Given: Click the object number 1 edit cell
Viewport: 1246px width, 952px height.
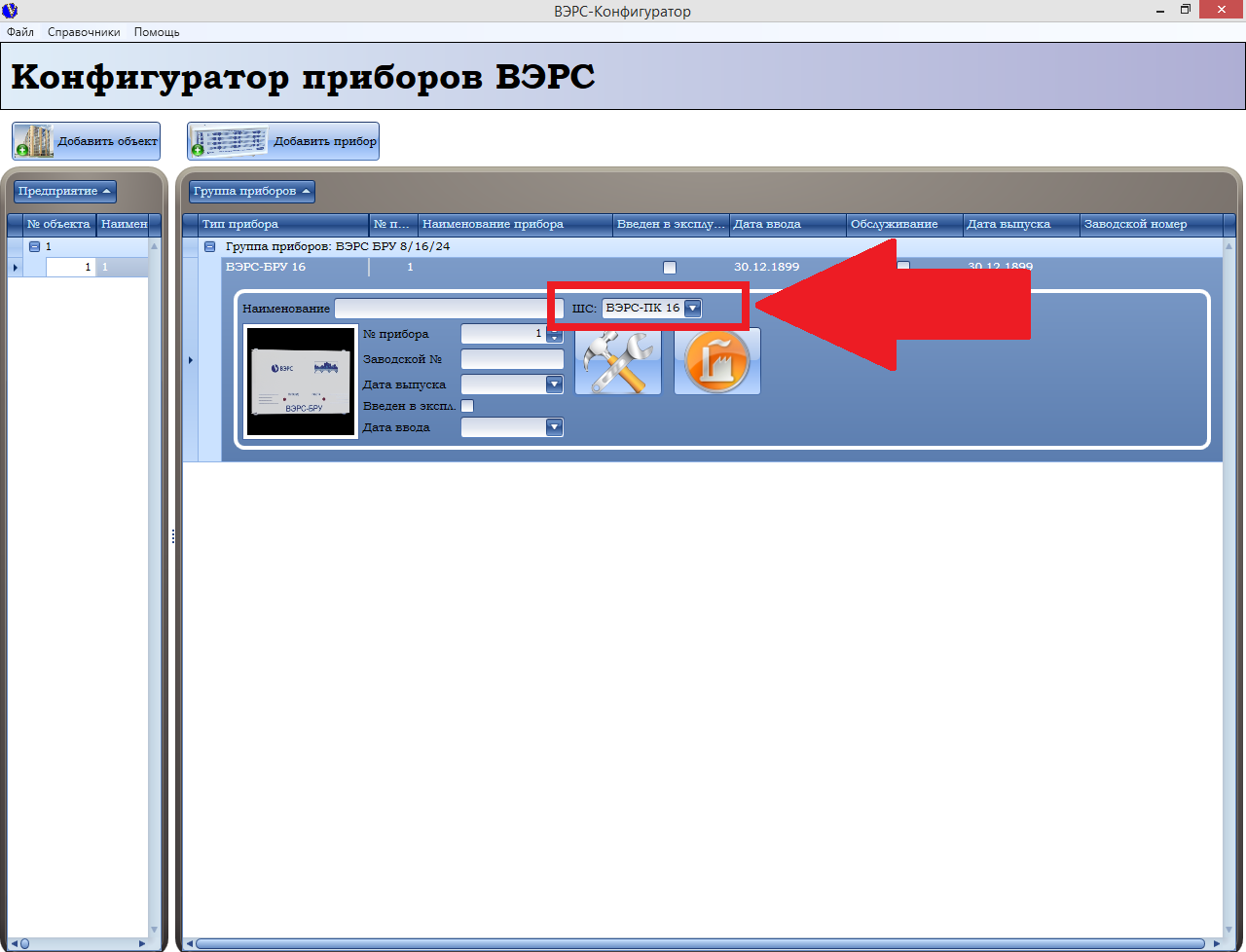Looking at the screenshot, I should pos(70,267).
